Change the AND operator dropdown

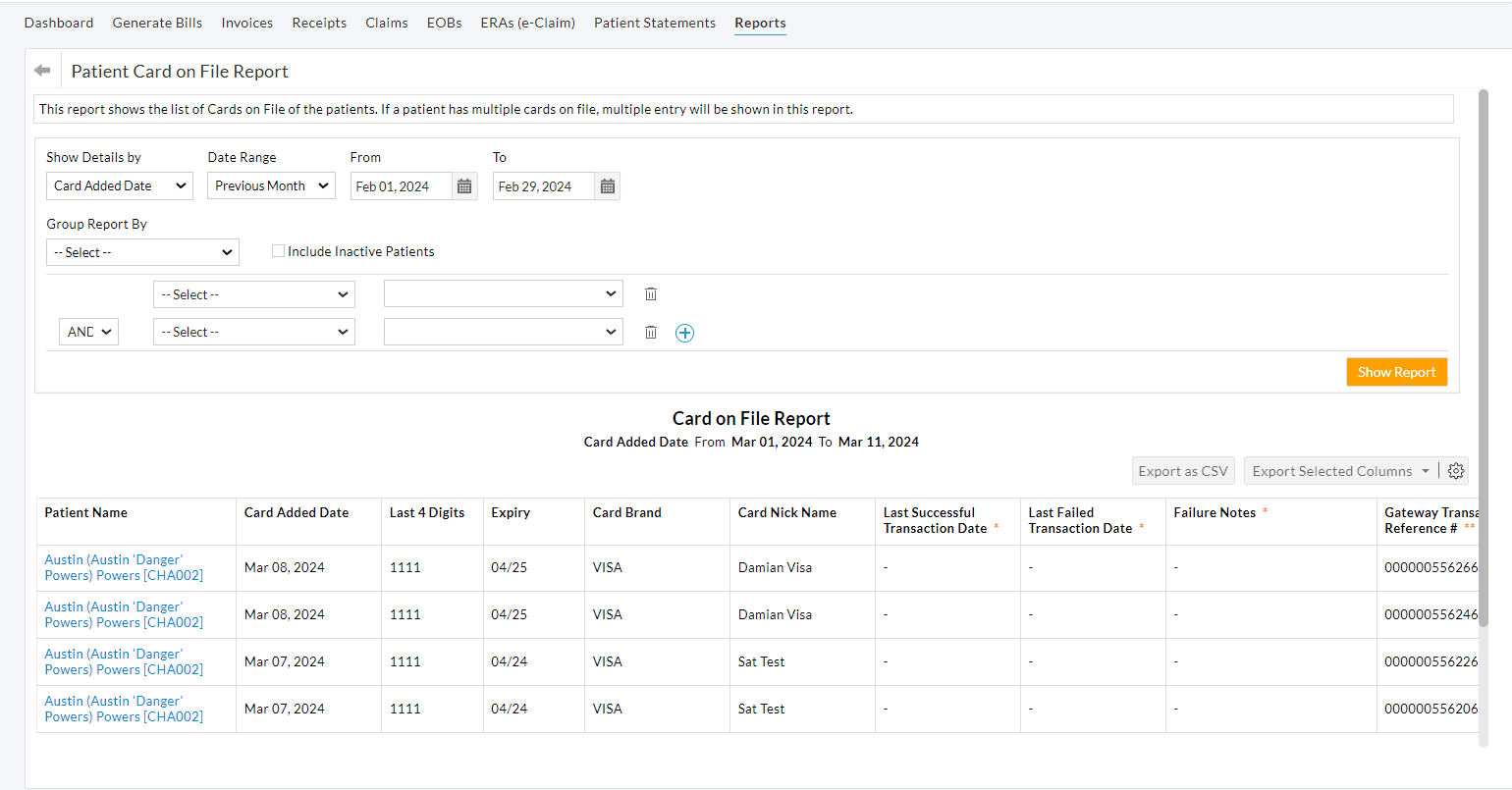pyautogui.click(x=88, y=332)
